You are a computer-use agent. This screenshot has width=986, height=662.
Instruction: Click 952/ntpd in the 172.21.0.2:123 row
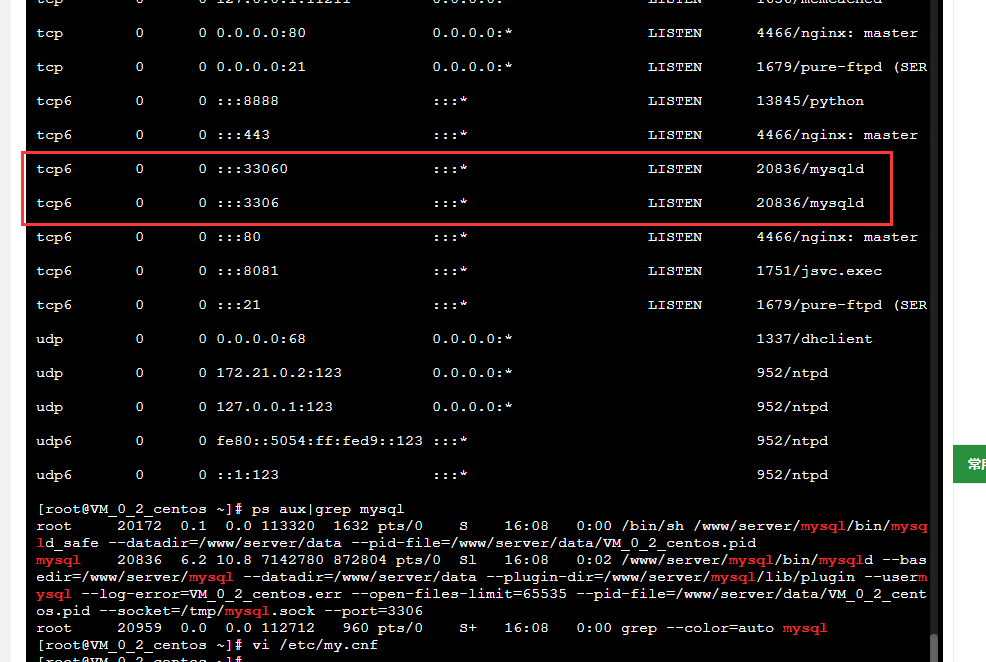click(x=792, y=372)
